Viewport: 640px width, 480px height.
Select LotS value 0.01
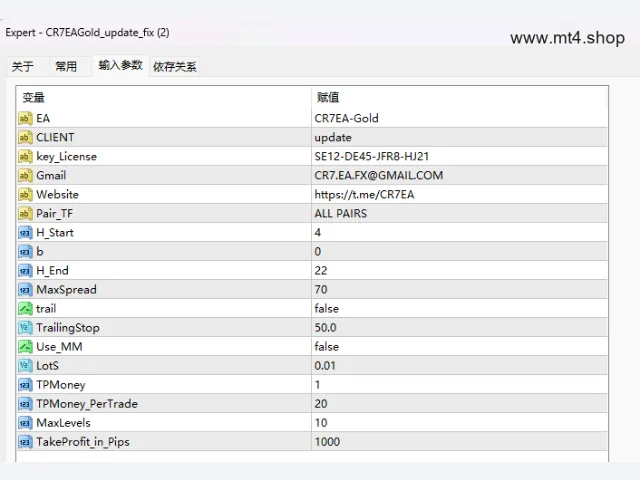coord(459,366)
